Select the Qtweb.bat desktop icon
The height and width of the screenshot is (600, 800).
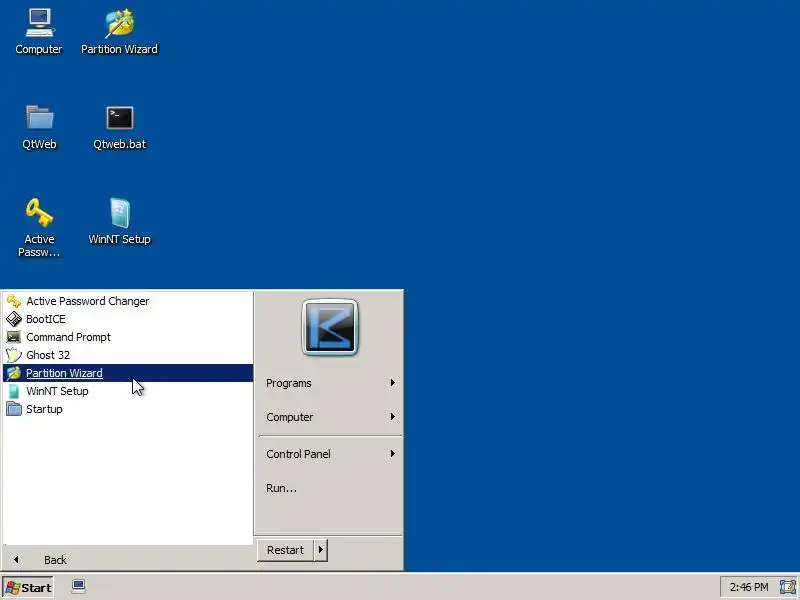pos(119,127)
